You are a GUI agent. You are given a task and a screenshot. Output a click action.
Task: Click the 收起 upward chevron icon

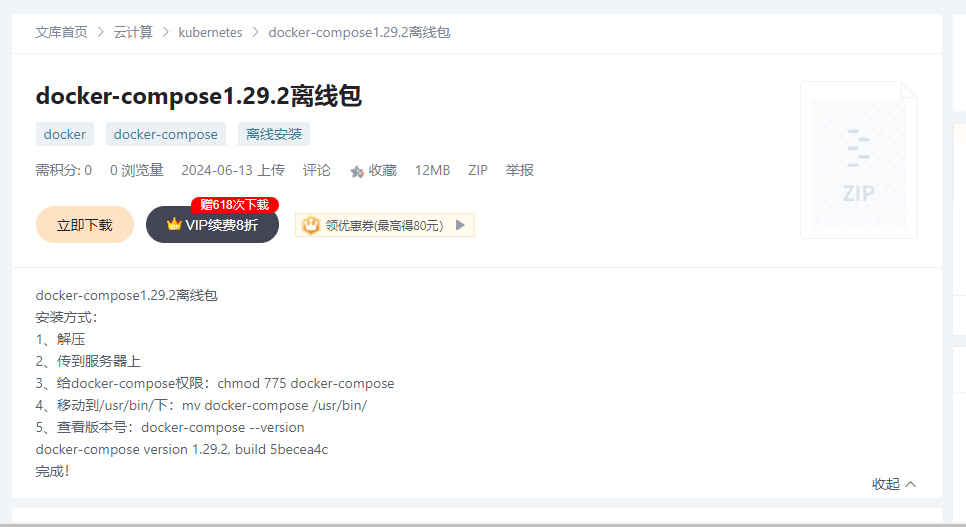pyautogui.click(x=911, y=484)
